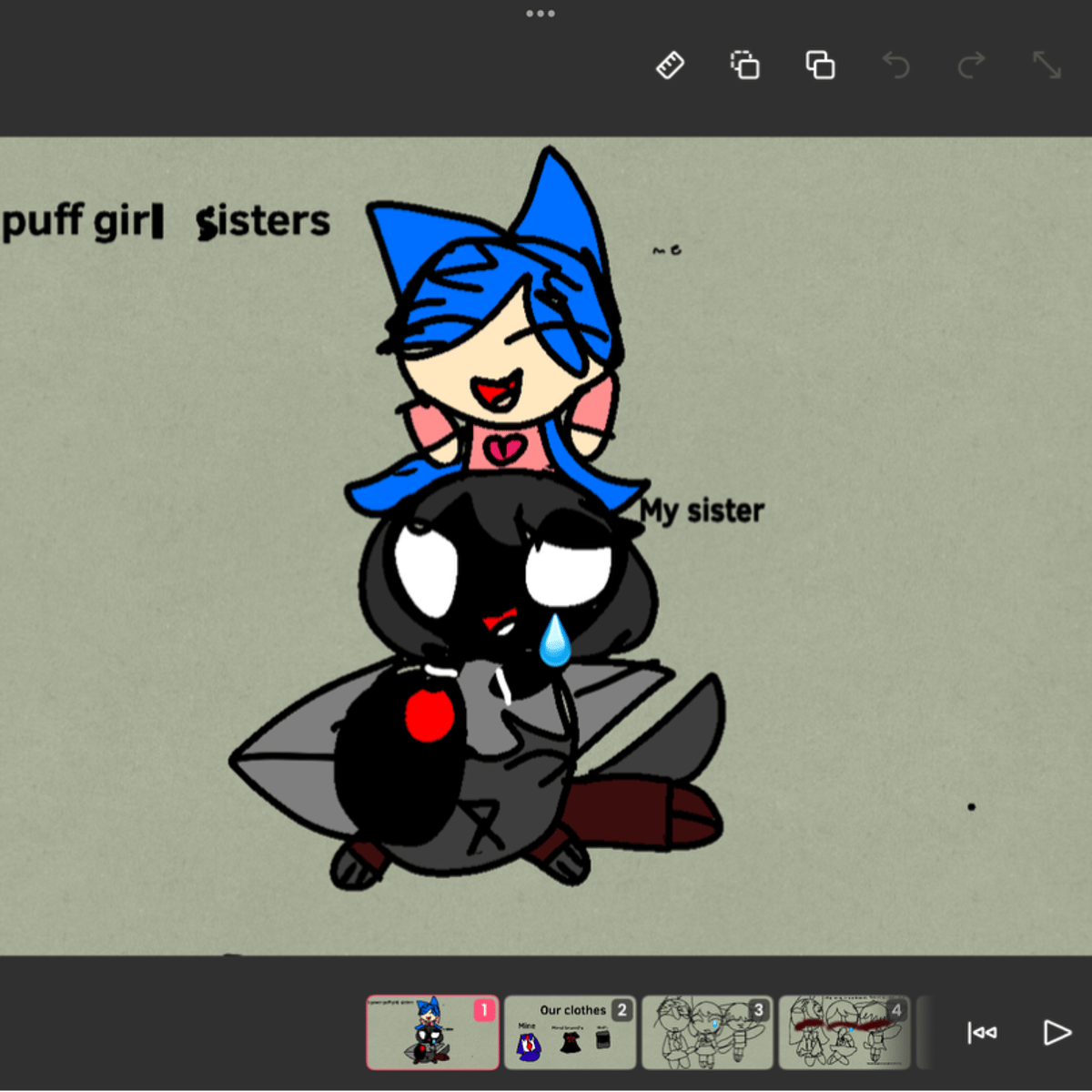This screenshot has width=1092, height=1092.
Task: Click the 'My sister' label on canvas
Action: click(702, 511)
